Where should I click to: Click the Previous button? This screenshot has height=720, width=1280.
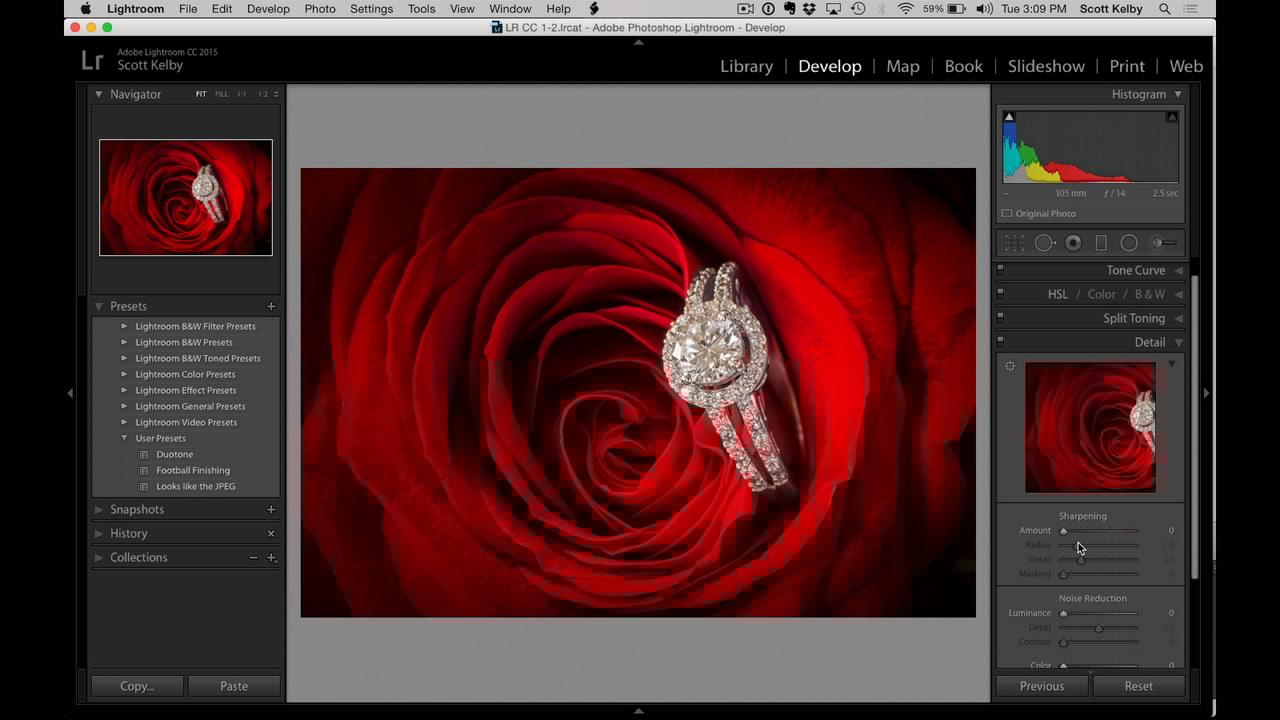tap(1041, 686)
